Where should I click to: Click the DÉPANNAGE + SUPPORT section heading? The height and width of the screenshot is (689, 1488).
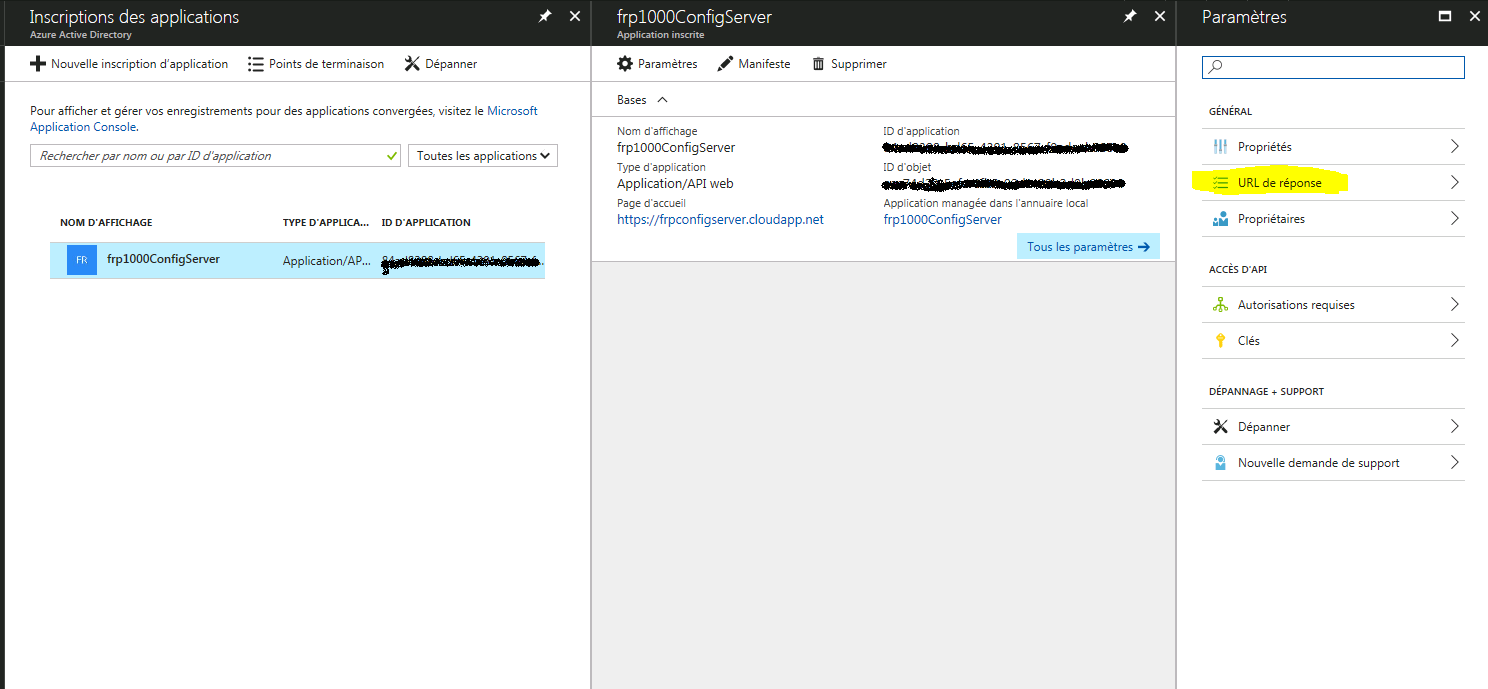tap(1266, 392)
